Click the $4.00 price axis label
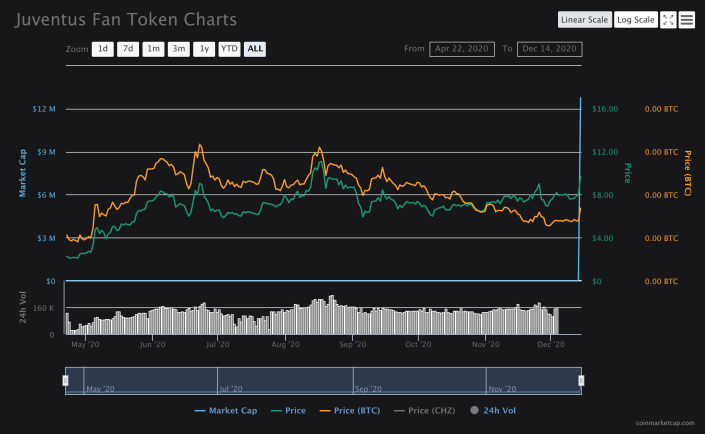Image resolution: width=705 pixels, height=434 pixels. coord(602,238)
